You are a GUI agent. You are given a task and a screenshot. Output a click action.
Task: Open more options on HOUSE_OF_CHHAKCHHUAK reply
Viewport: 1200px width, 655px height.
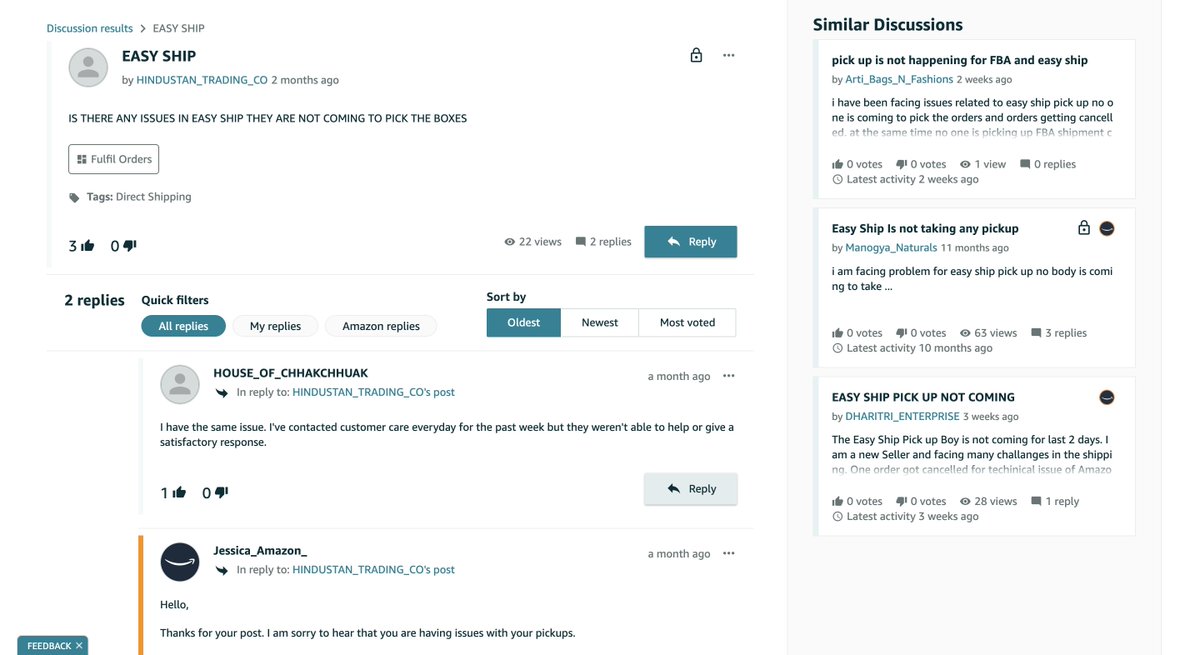click(x=729, y=376)
